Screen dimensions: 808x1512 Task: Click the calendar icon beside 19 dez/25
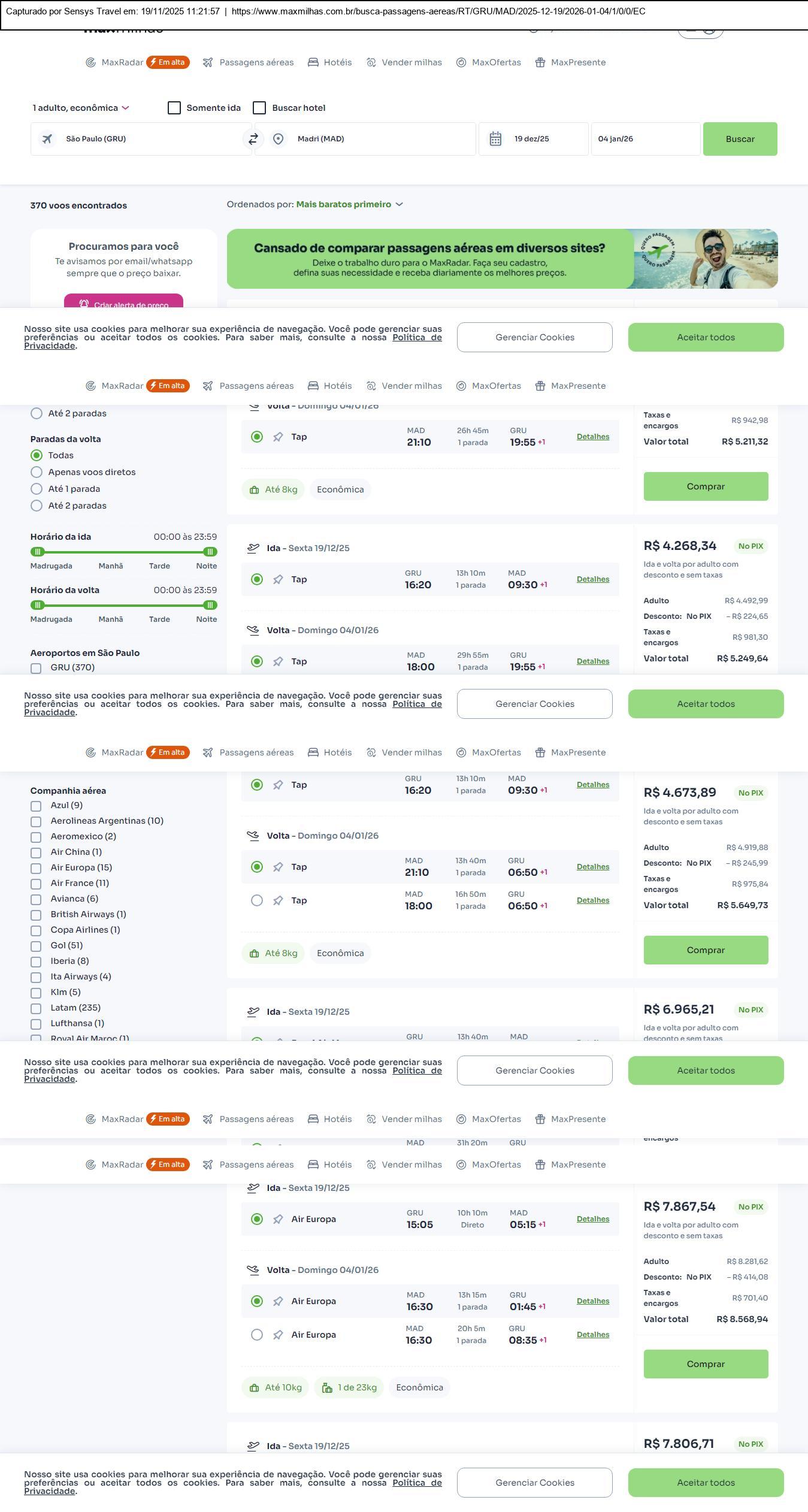click(x=495, y=139)
